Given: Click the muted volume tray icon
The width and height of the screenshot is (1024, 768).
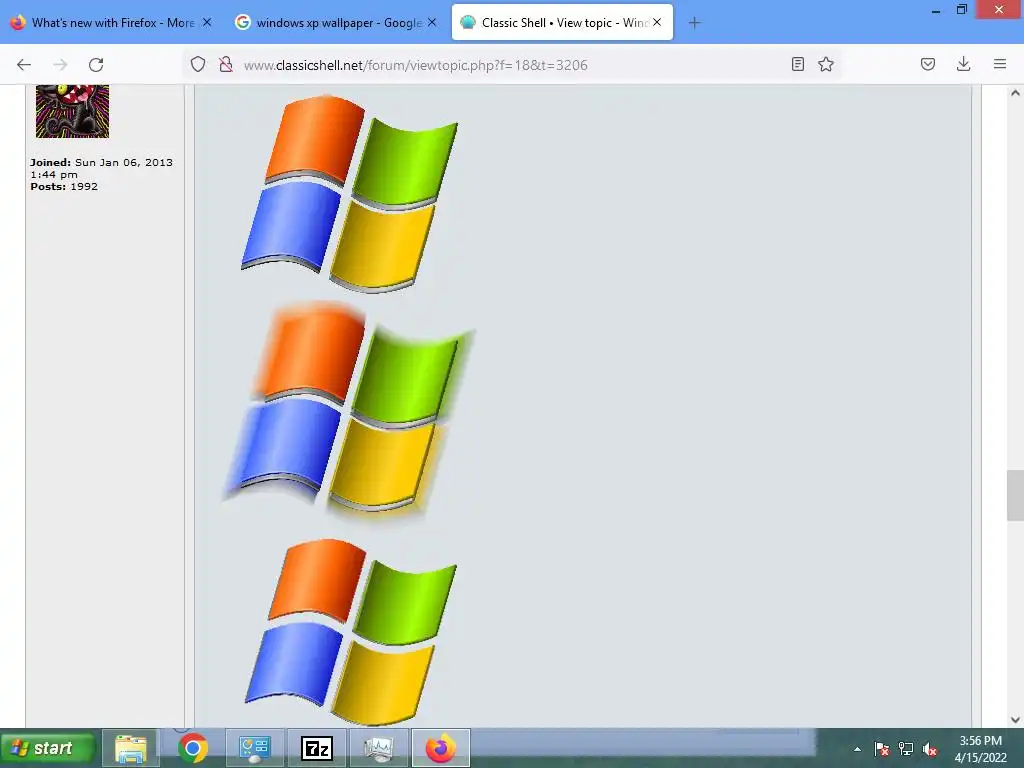Looking at the screenshot, I should pyautogui.click(x=930, y=749).
